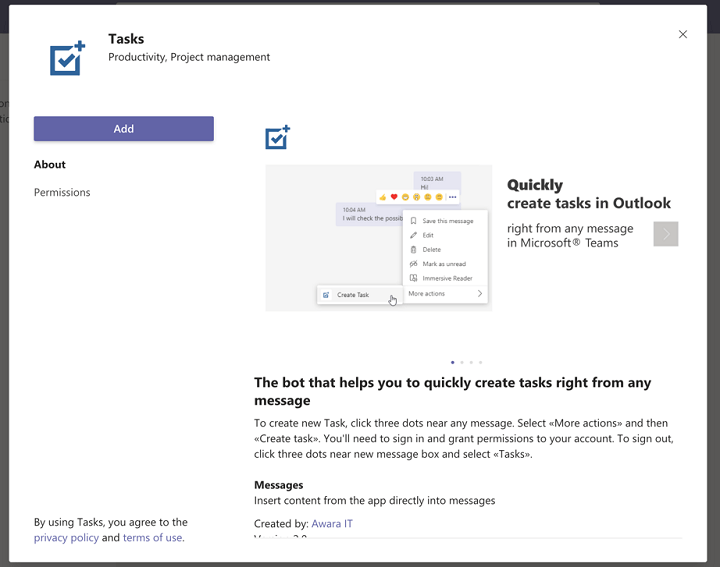The width and height of the screenshot is (720, 567).
Task: Click 'Insert content from the app directly into messages'
Action: 375,500
